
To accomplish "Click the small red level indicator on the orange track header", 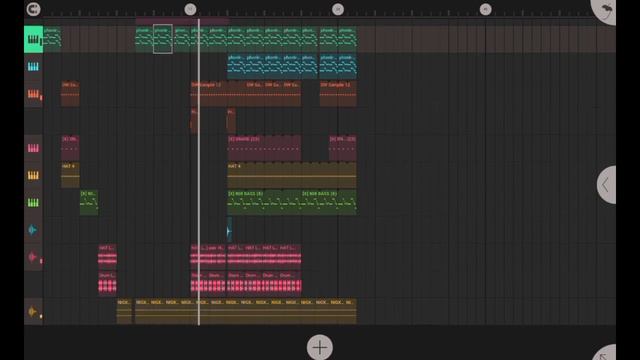I will pos(41,98).
